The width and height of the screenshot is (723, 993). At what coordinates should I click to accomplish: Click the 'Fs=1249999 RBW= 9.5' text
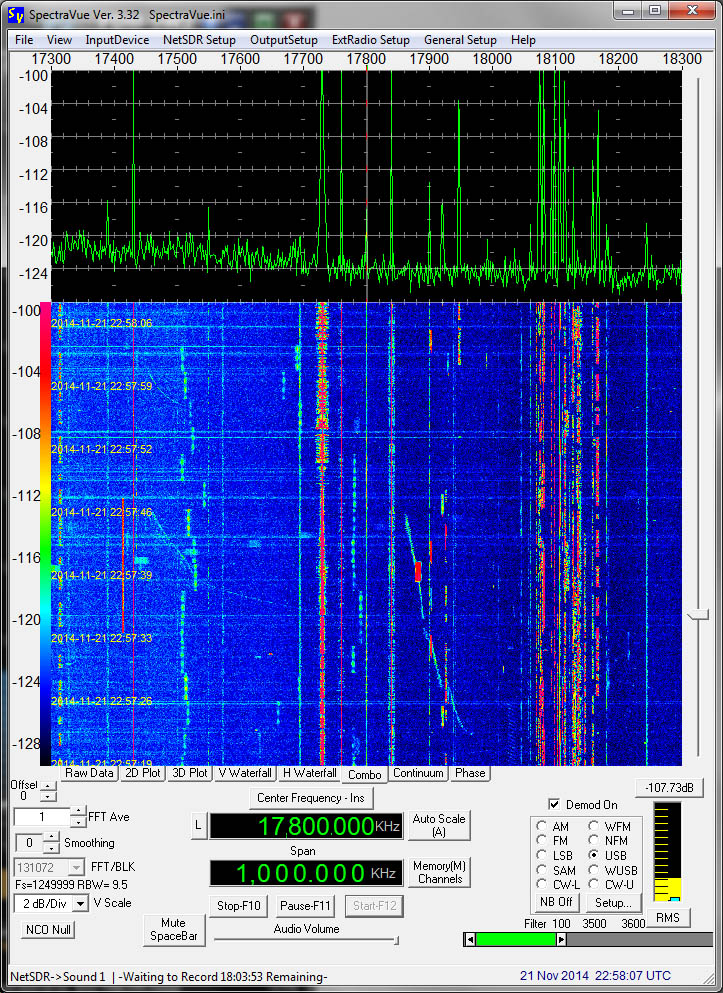pyautogui.click(x=72, y=884)
